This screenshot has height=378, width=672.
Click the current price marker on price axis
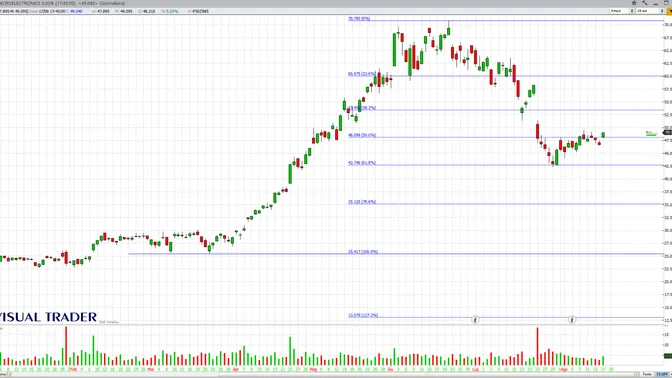668,132
